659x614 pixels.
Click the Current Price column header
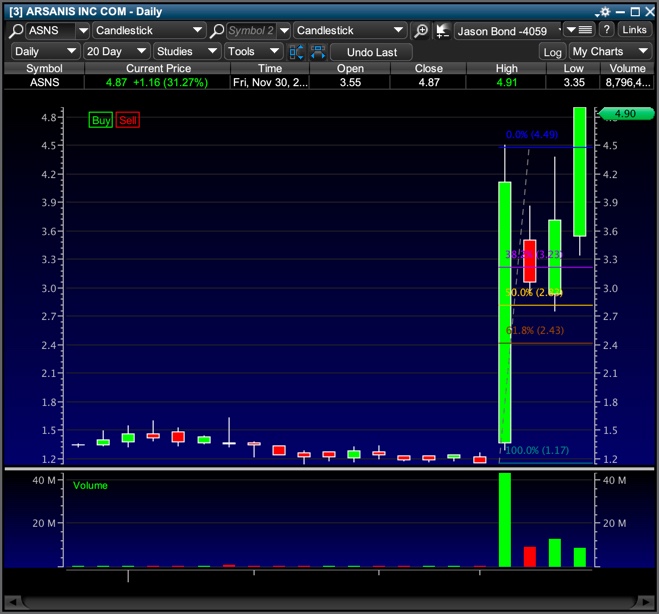click(x=158, y=69)
